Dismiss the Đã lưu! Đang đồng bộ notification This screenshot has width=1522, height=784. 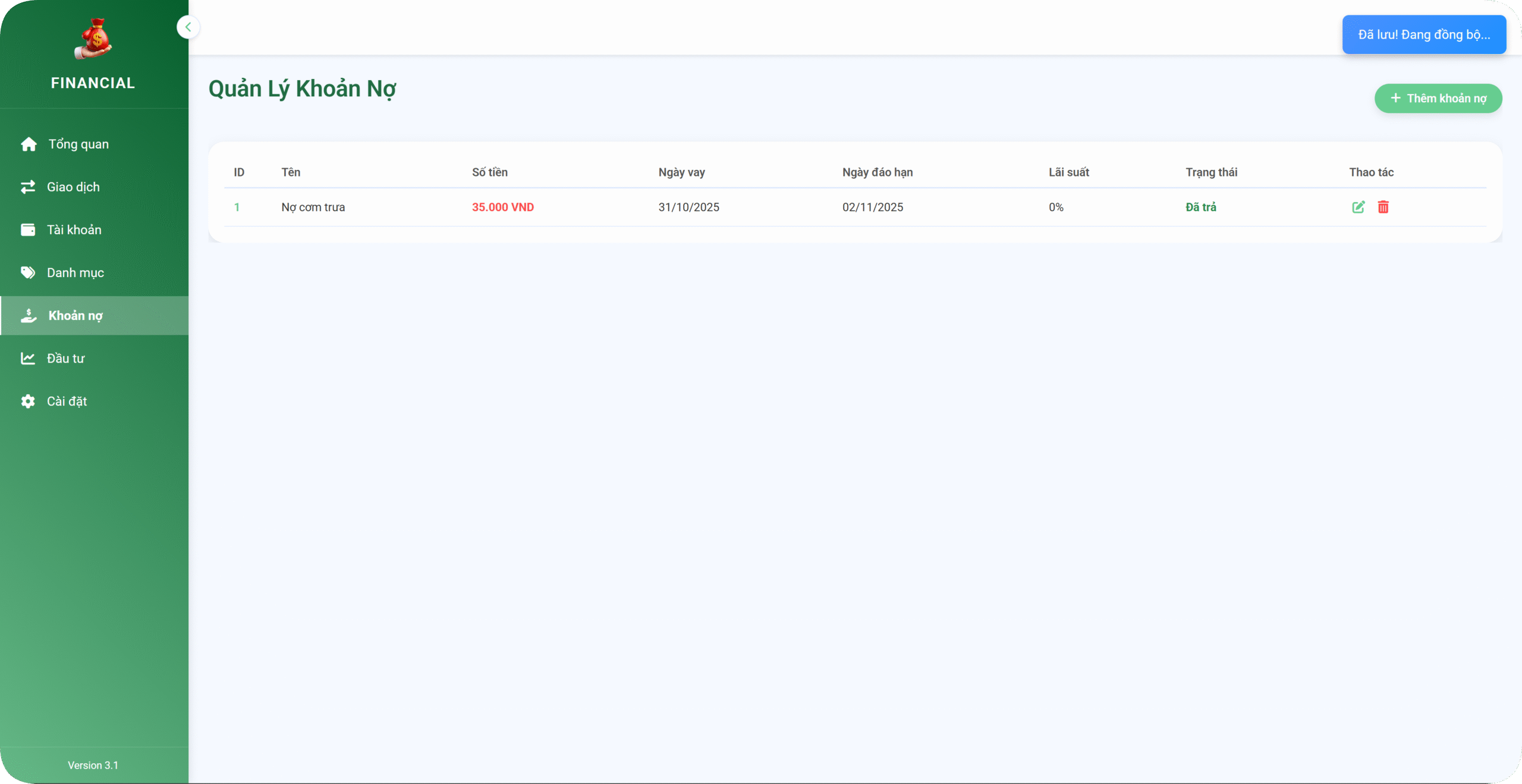coord(1423,34)
